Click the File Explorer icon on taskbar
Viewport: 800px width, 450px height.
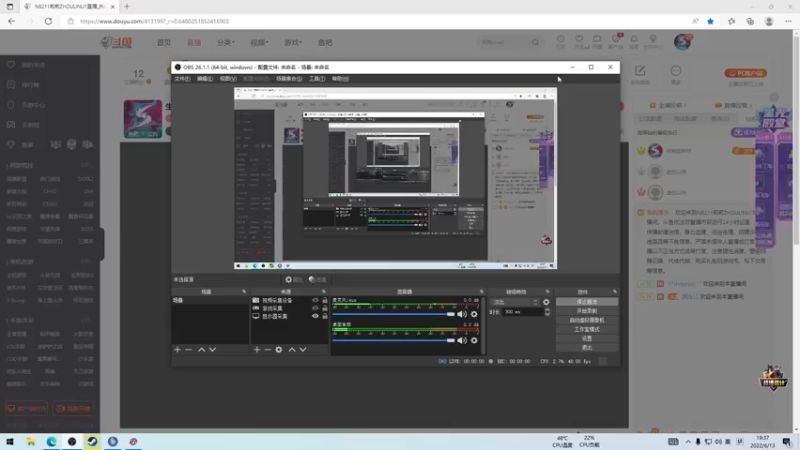tap(31, 442)
